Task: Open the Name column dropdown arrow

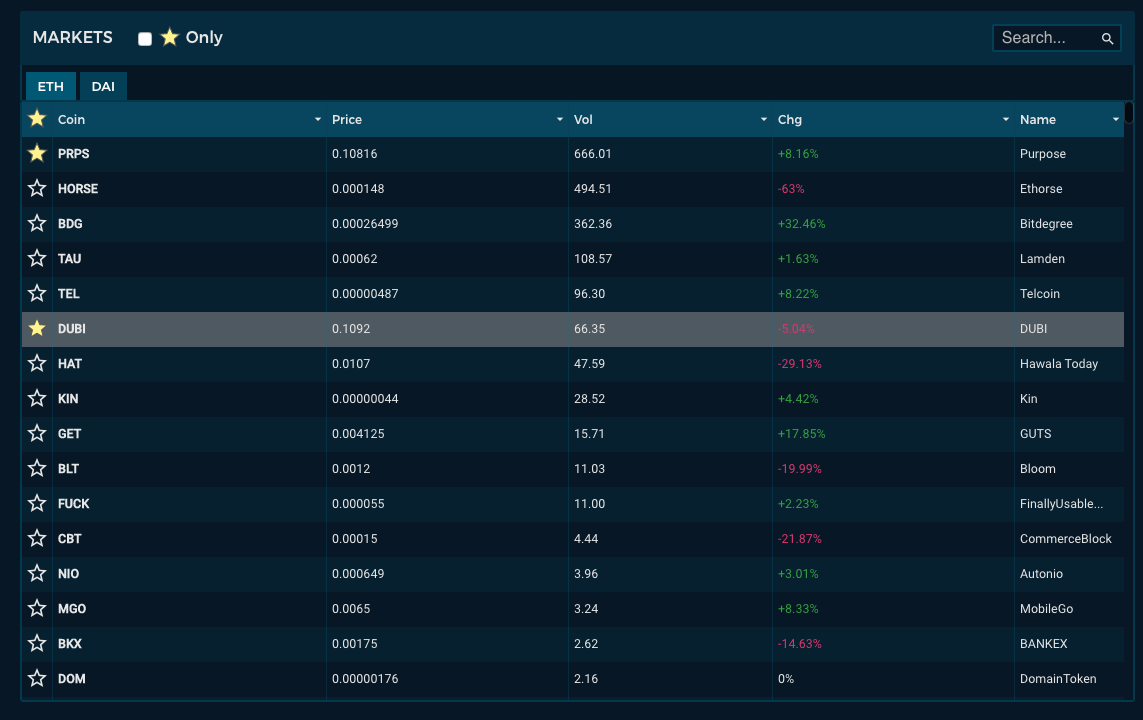Action: (x=1116, y=120)
